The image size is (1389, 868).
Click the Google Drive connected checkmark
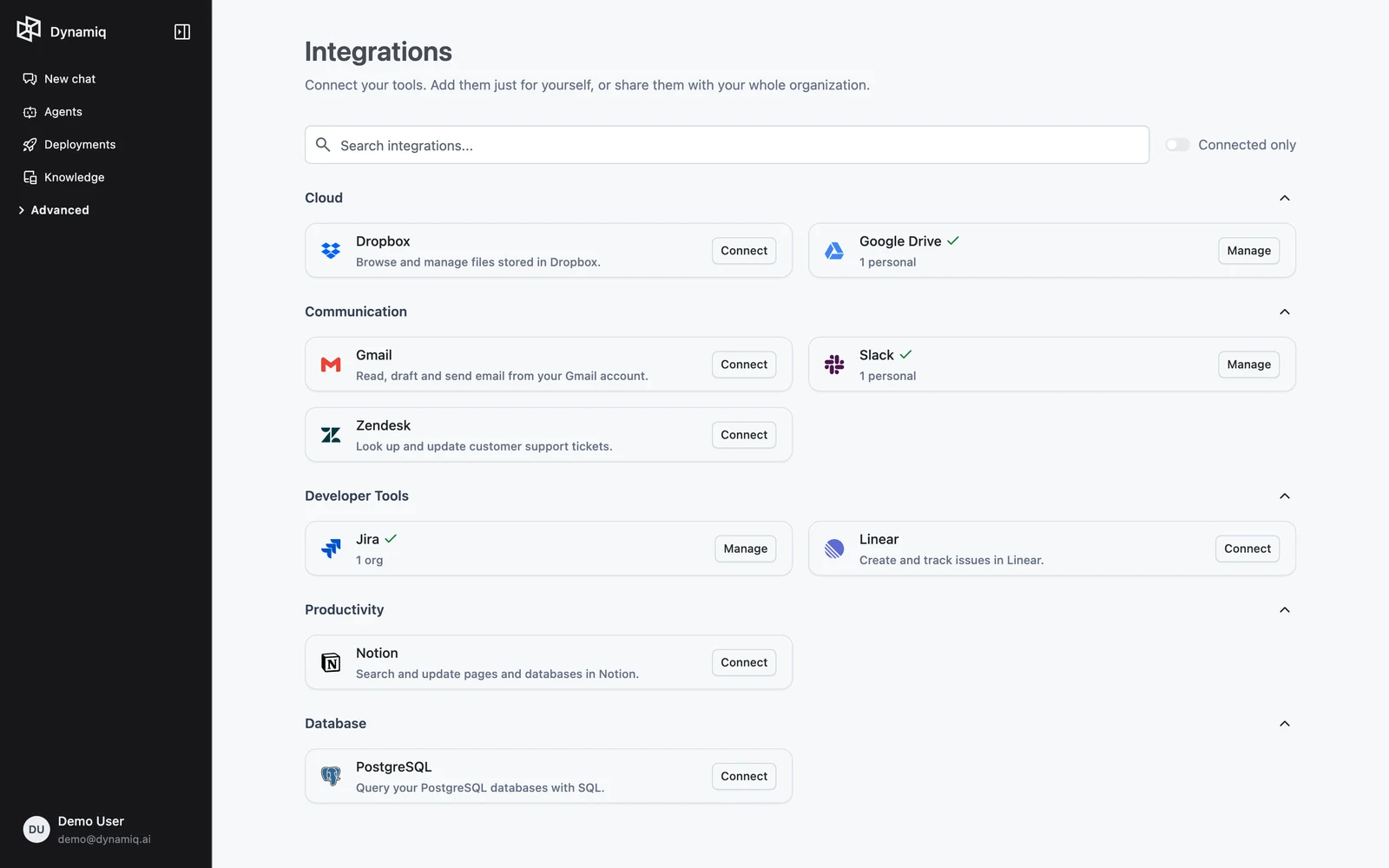(x=953, y=241)
